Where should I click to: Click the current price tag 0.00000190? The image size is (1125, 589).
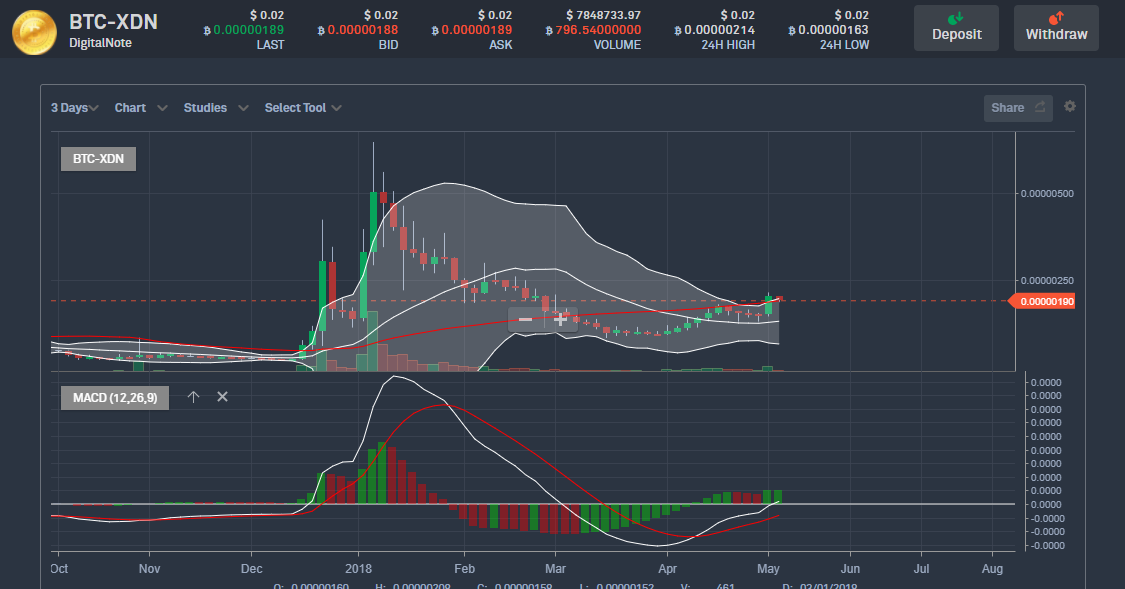[x=1042, y=301]
